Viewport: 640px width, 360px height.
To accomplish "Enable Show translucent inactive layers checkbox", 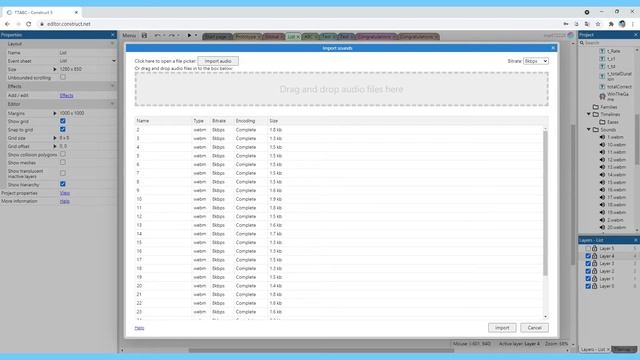I will coord(63,173).
